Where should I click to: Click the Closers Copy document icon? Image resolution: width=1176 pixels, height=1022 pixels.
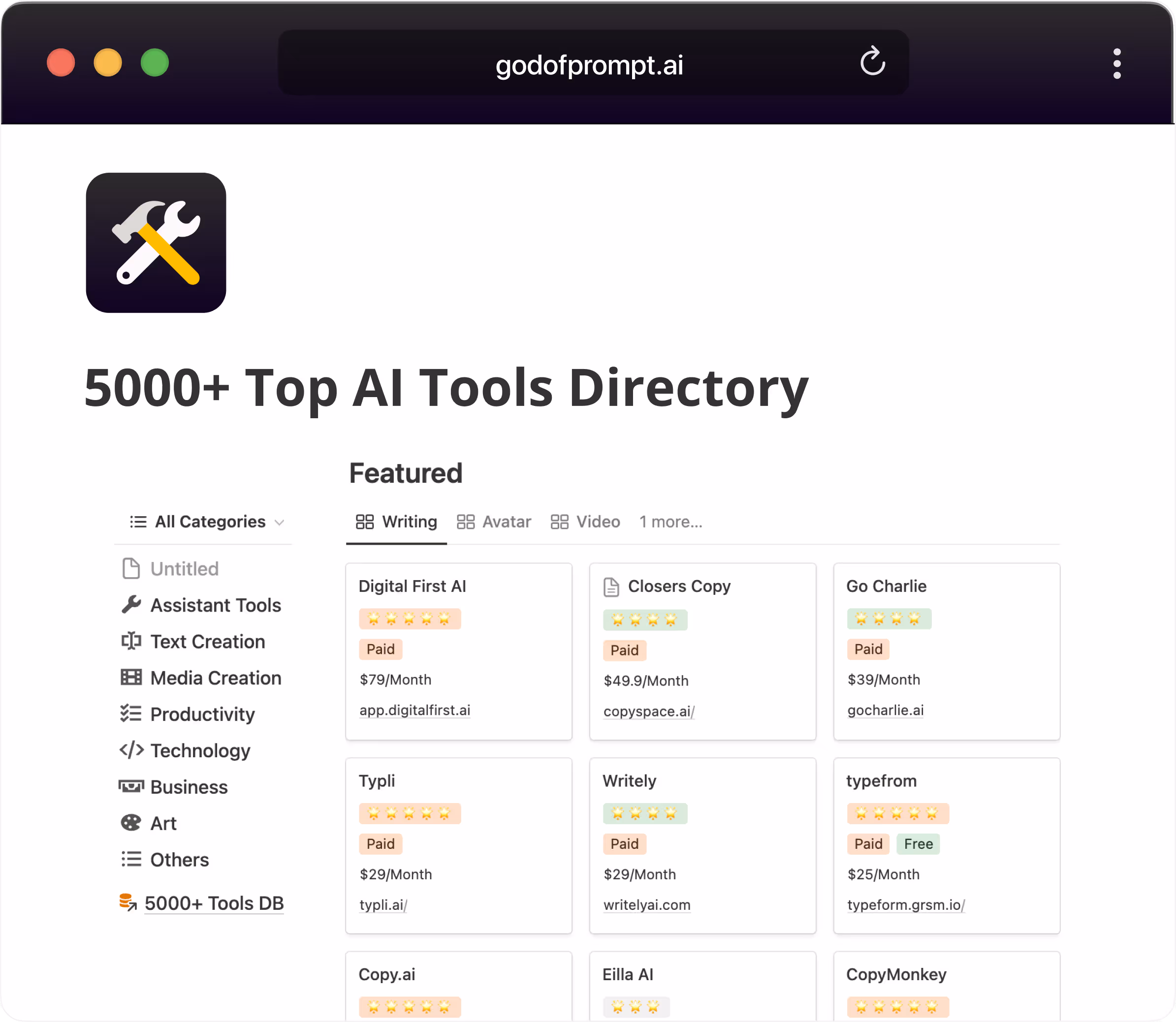(x=611, y=587)
